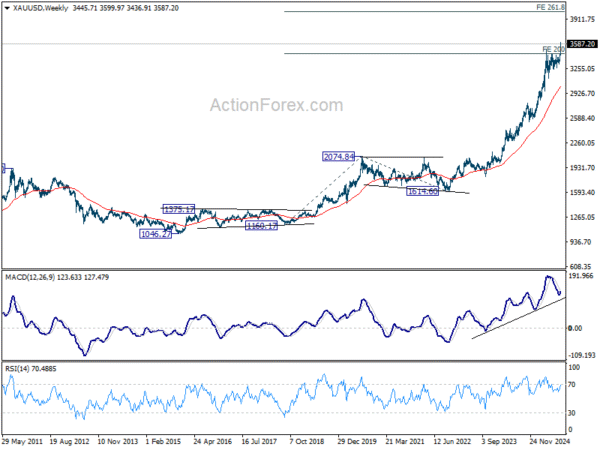Select the FE 261.8 fibonacci label
The image size is (600, 450).
point(550,7)
